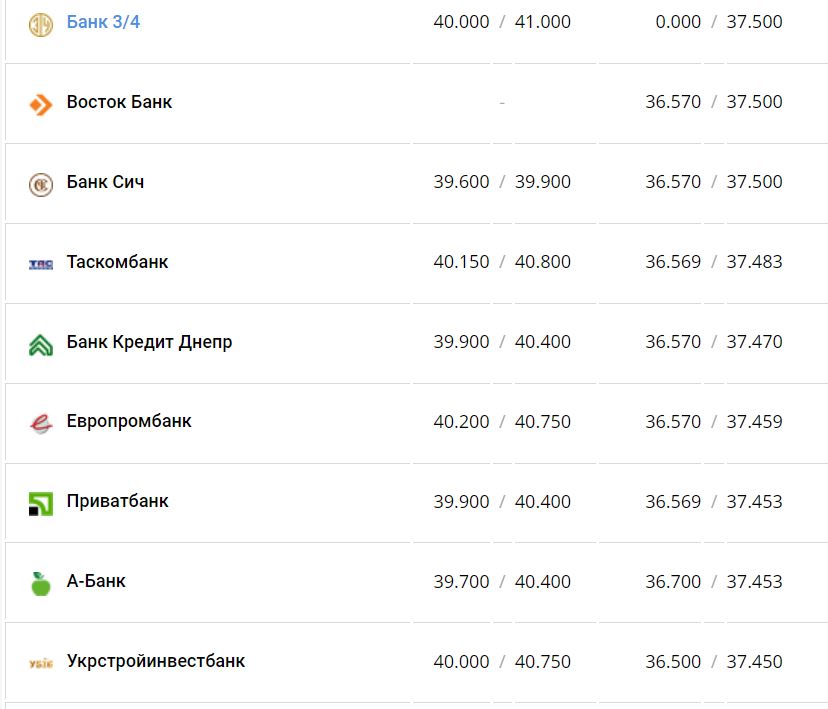Click the Банк Сич round logo

click(x=40, y=183)
